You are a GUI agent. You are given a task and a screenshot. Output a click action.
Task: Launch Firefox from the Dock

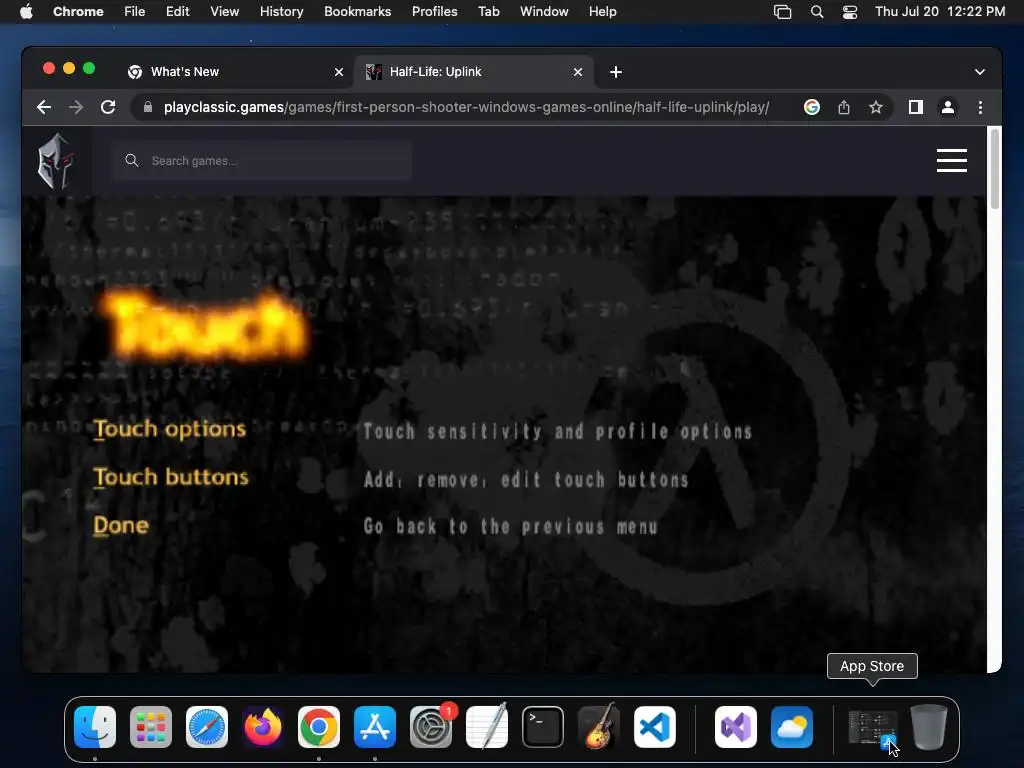(x=263, y=727)
